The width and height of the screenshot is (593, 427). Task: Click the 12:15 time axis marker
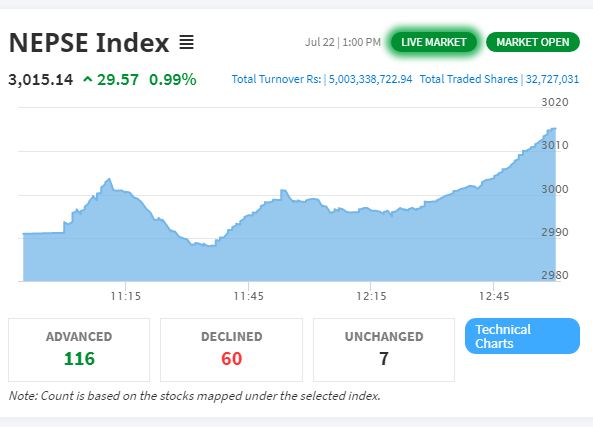click(x=371, y=296)
